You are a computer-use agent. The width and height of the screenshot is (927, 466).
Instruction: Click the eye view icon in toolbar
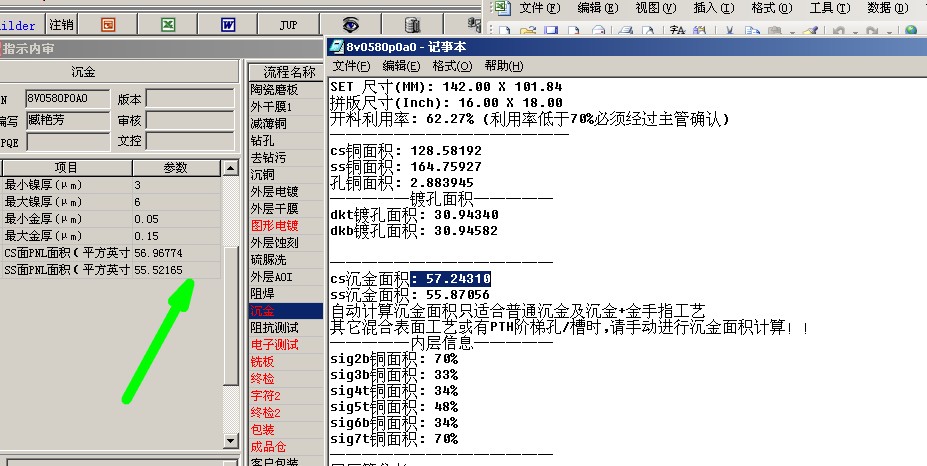351,25
